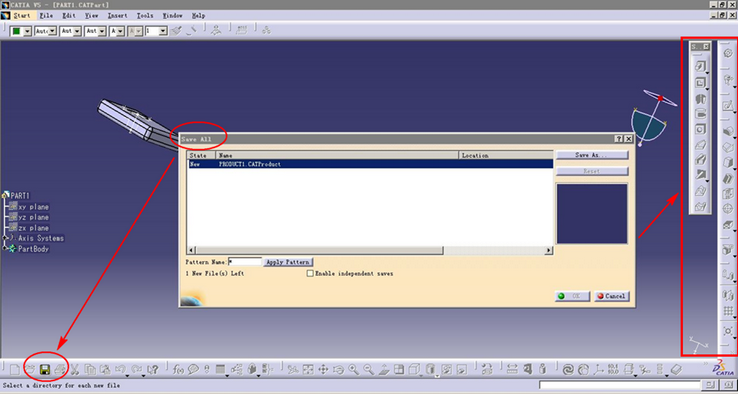
Task: Click the file list right scroll arrow
Action: 548,250
